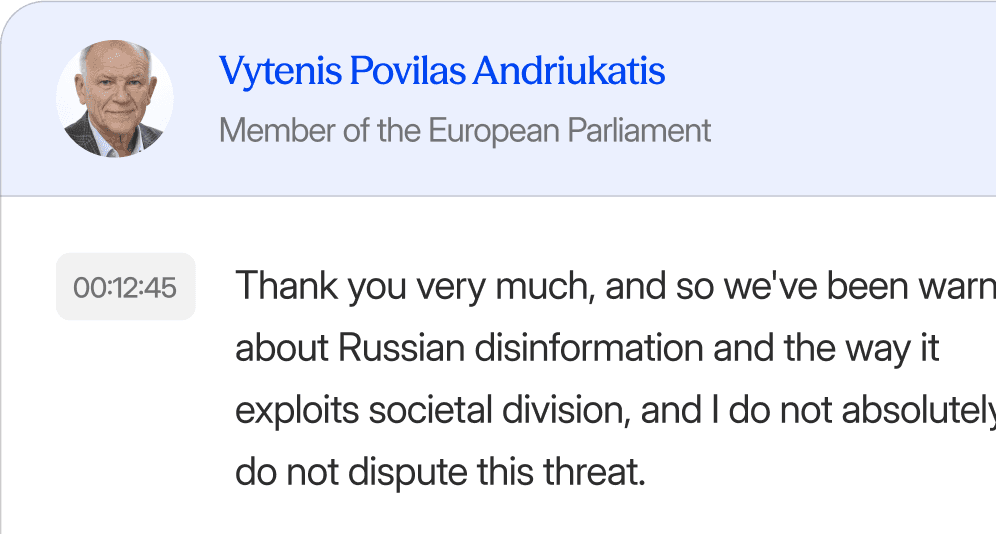Select the word 'Andriukatis' in the speaker name
996x534 pixels.
click(x=569, y=70)
